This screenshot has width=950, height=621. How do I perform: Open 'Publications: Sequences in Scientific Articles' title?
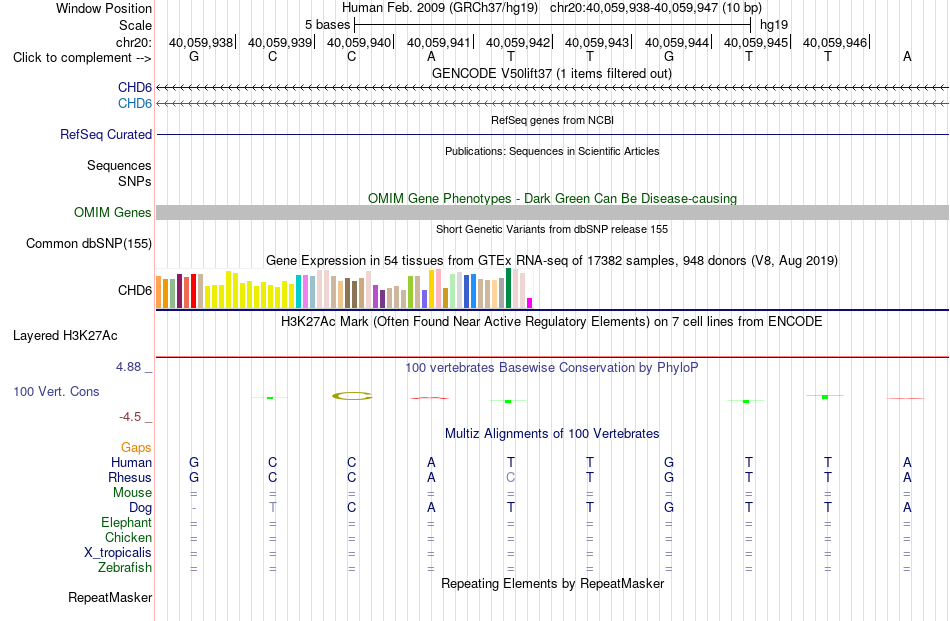coord(552,151)
